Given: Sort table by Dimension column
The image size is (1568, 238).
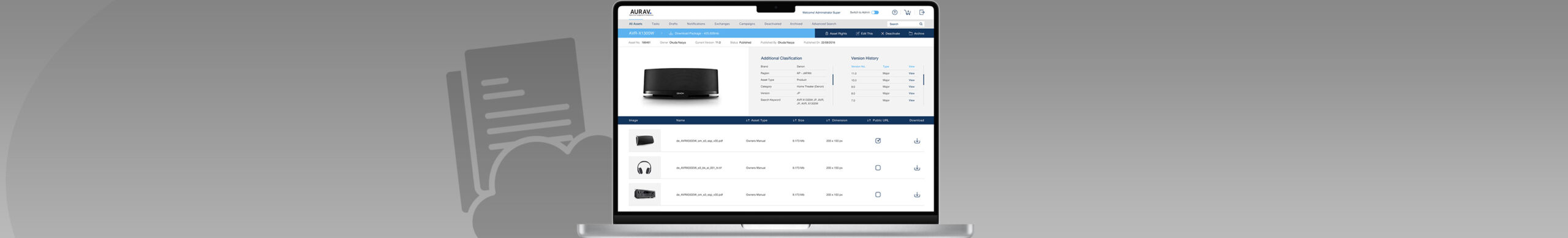Looking at the screenshot, I should 837,120.
